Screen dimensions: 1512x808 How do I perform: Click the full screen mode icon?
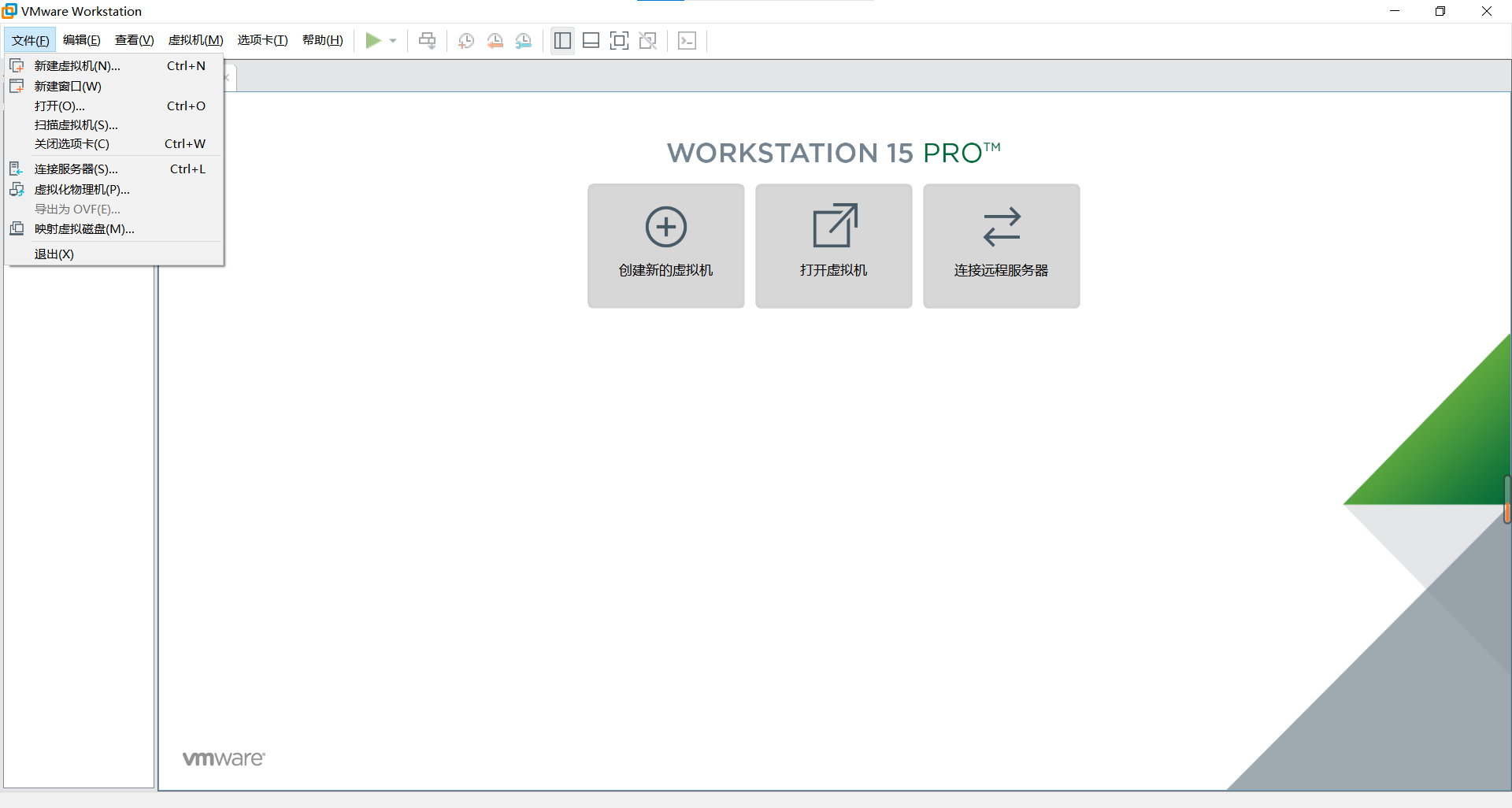coord(619,41)
